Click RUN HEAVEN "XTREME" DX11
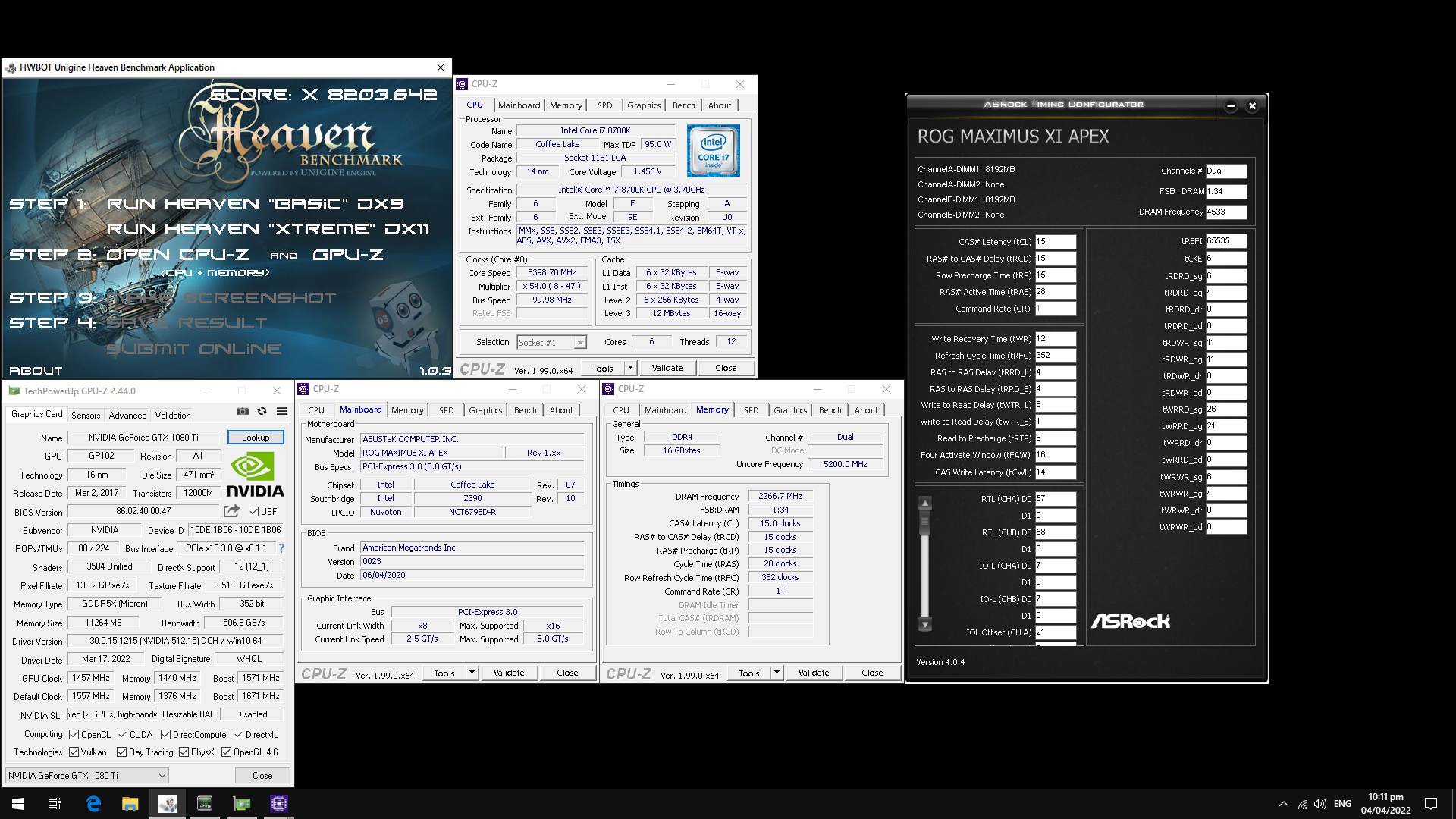The width and height of the screenshot is (1456, 819). [x=268, y=229]
